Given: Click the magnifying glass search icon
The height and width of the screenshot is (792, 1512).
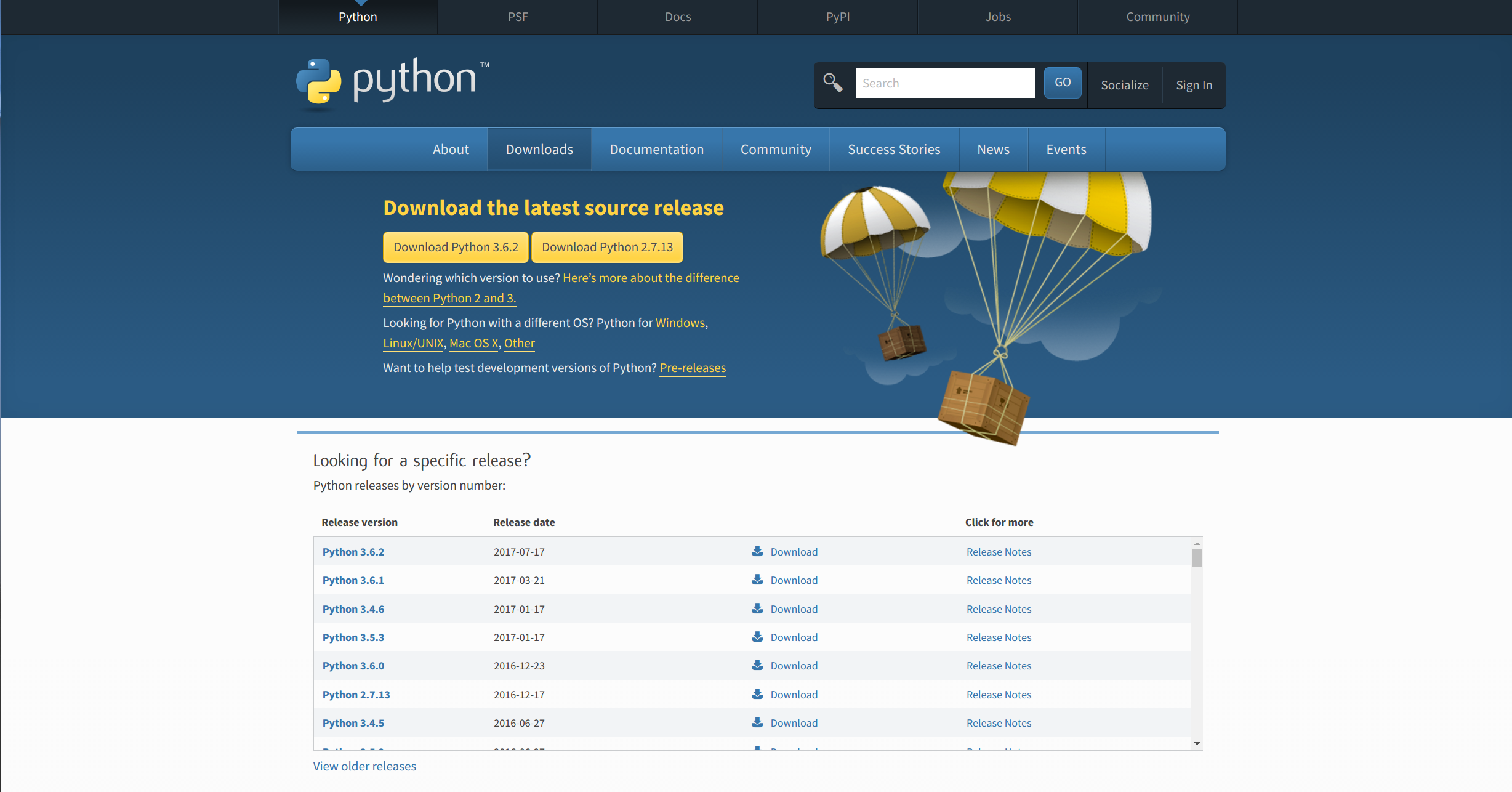Looking at the screenshot, I should (832, 83).
